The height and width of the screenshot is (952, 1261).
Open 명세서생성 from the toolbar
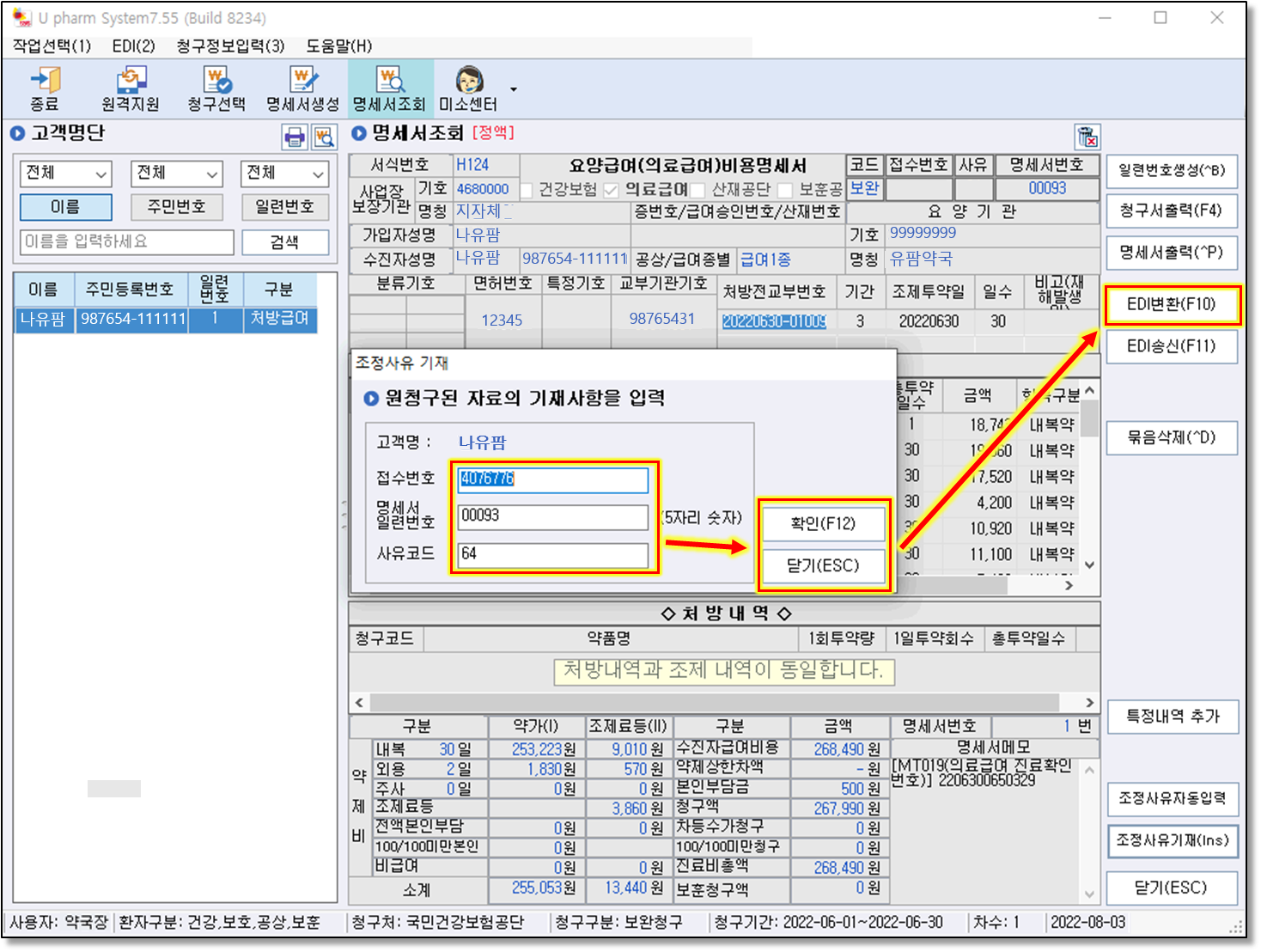(302, 88)
